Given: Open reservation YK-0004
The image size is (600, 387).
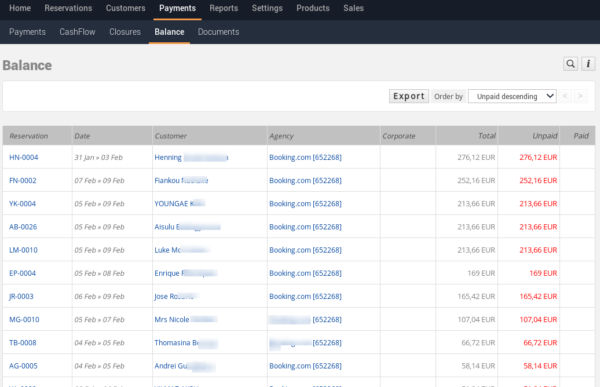Looking at the screenshot, I should coord(22,204).
